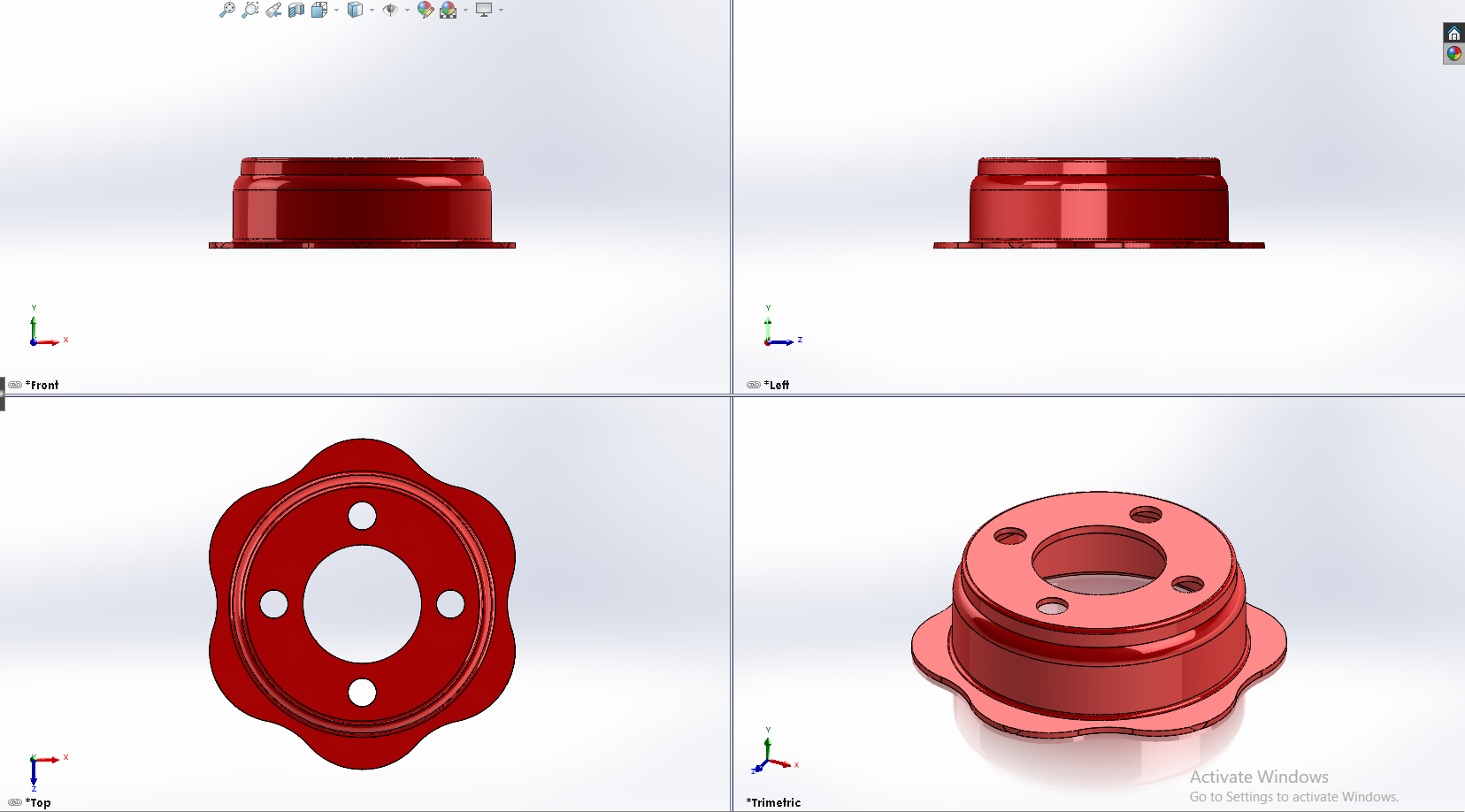The width and height of the screenshot is (1465, 812).
Task: Click the Top view coordinate triad
Action: [x=48, y=771]
